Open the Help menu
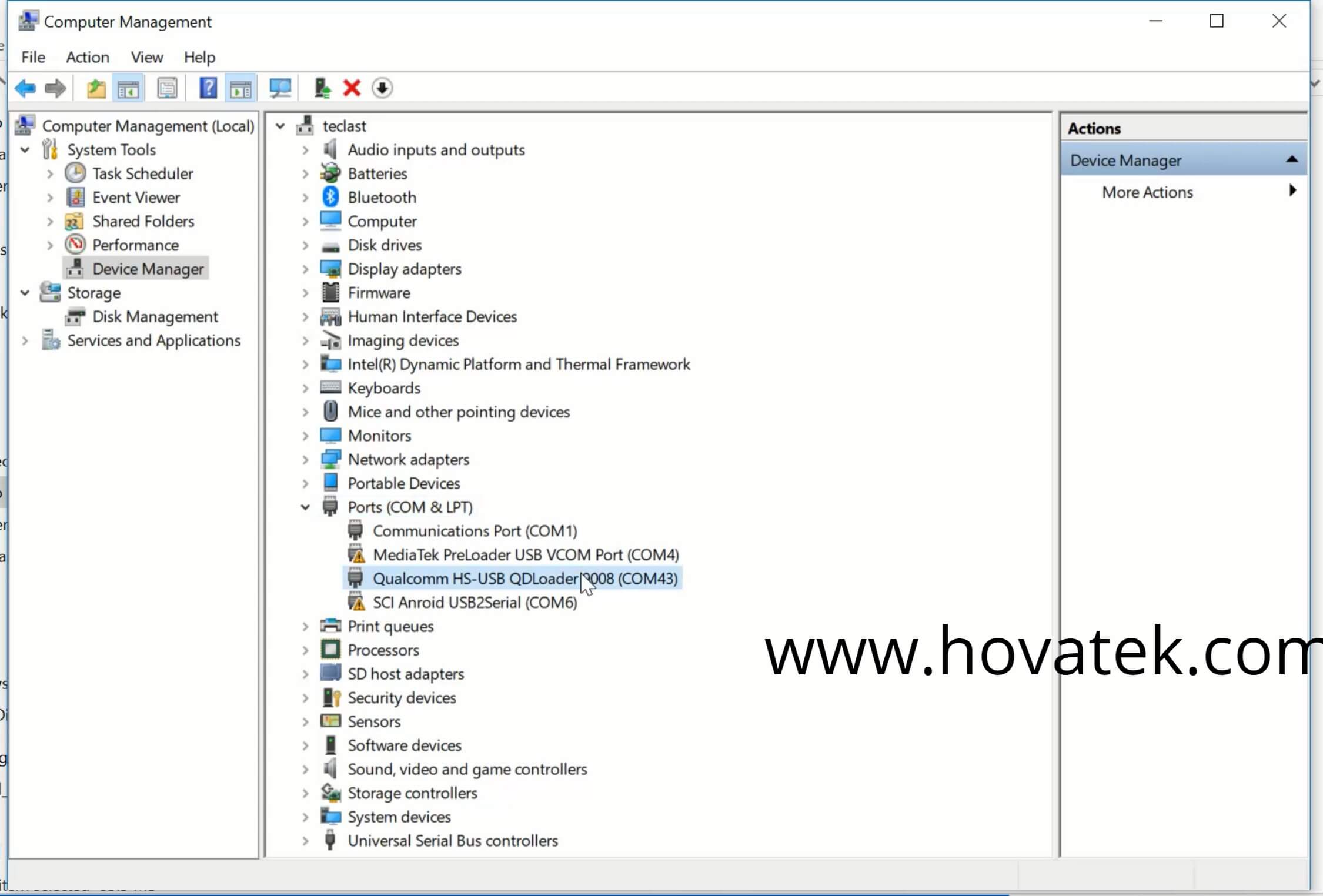The width and height of the screenshot is (1323, 896). [199, 57]
